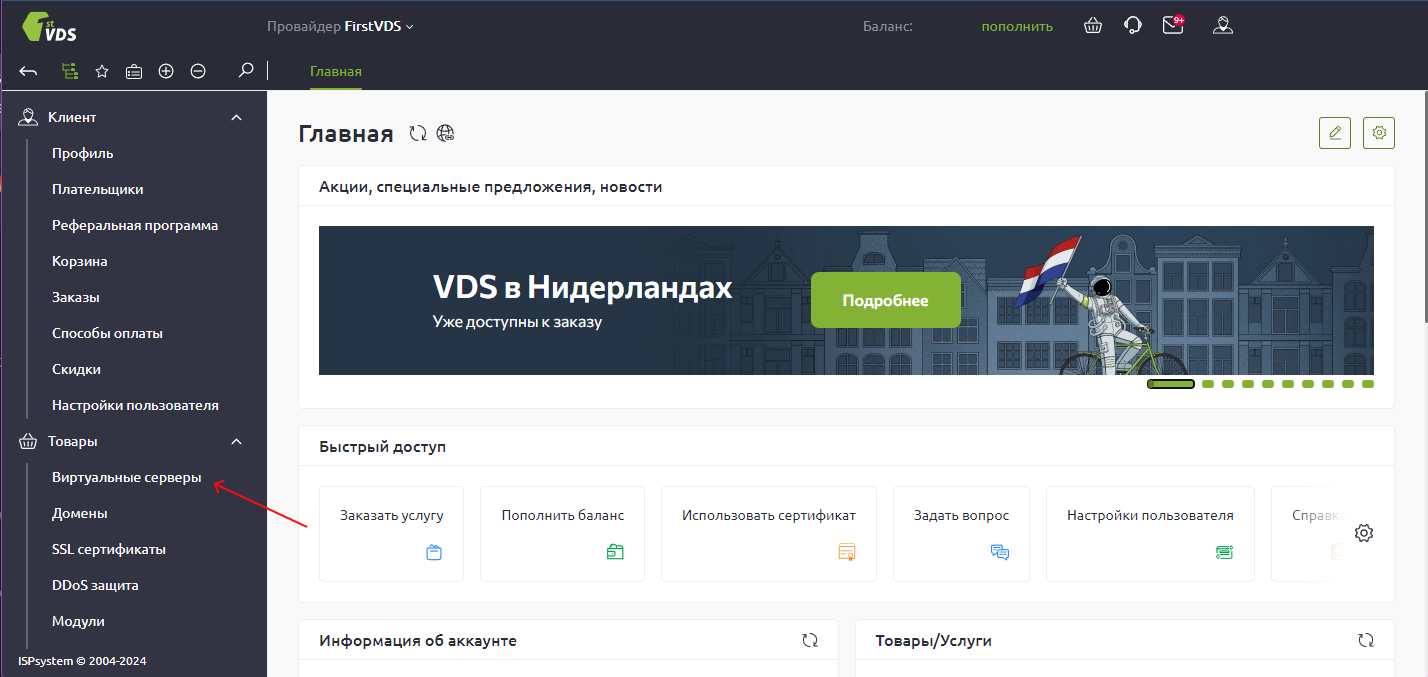
Task: Click the pencil edit dashboard button
Action: [1335, 133]
